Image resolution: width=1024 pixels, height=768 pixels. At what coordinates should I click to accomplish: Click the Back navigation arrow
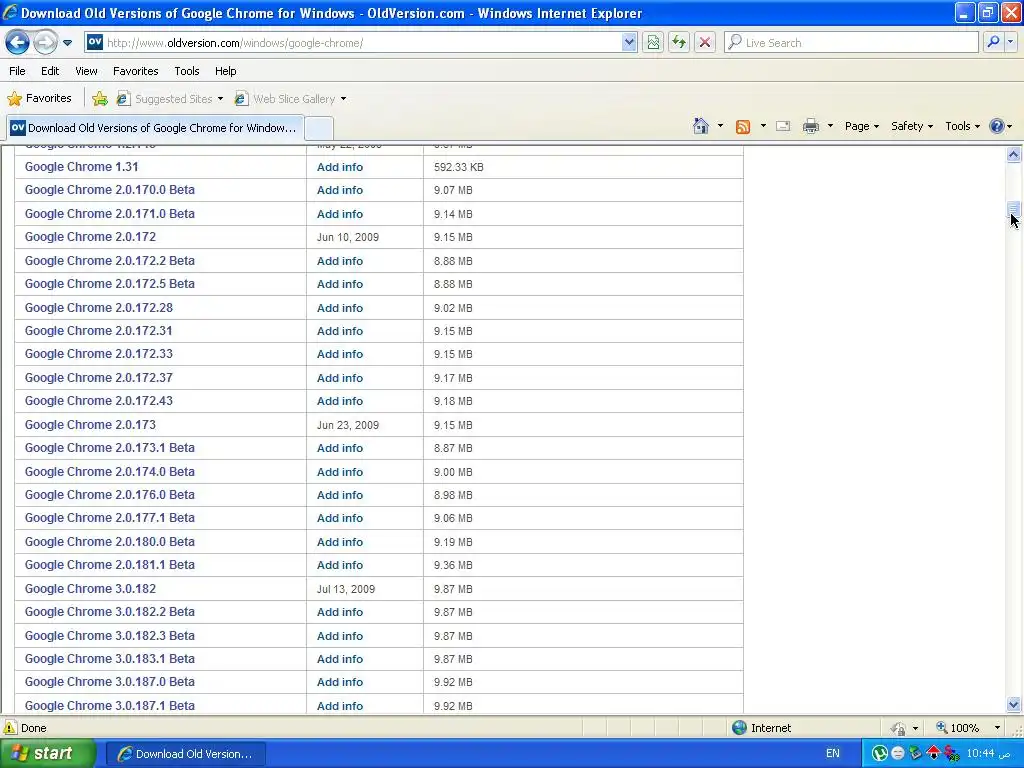[18, 42]
